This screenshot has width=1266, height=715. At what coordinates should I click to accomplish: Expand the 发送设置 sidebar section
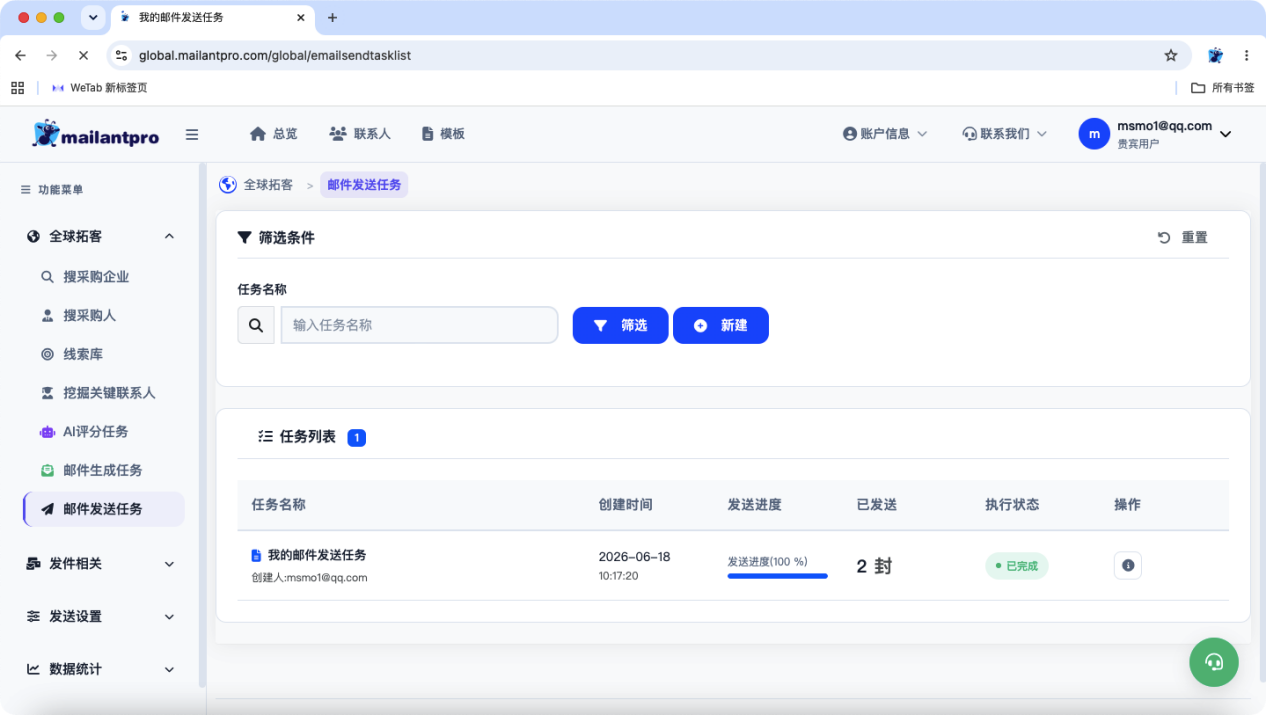(100, 617)
